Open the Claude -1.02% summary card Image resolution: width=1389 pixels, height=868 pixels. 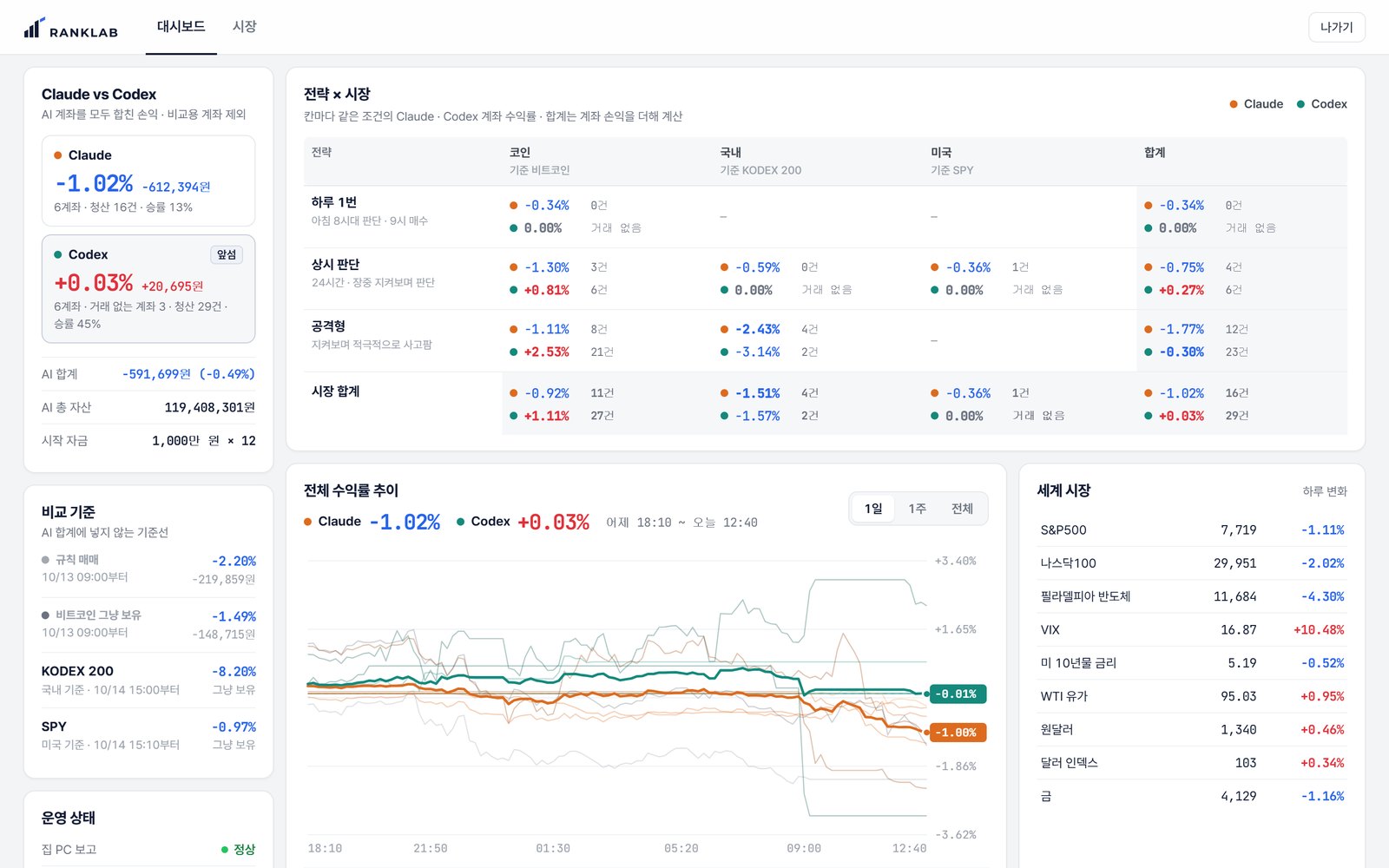148,181
